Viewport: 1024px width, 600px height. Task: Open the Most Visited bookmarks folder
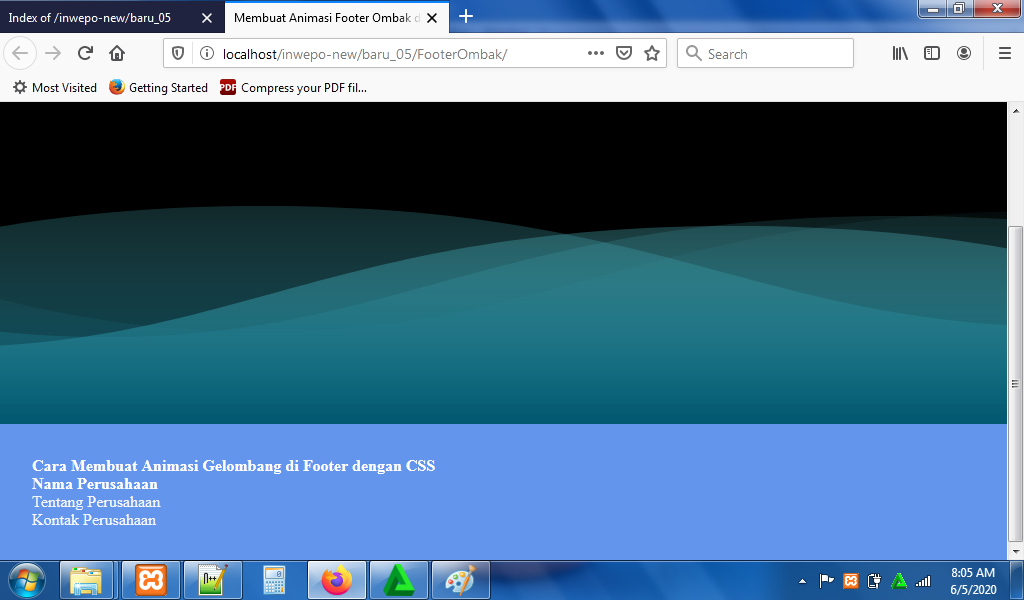[55, 87]
